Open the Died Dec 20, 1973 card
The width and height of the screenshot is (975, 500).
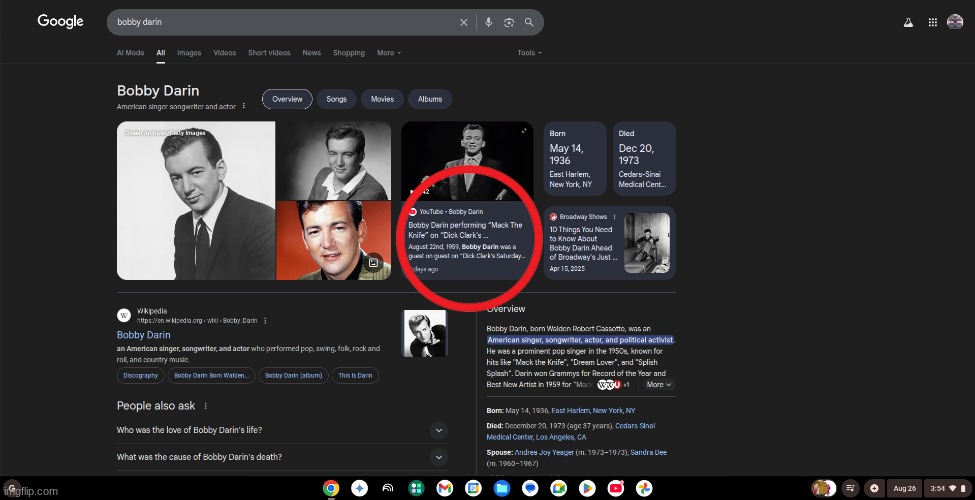[x=644, y=159]
